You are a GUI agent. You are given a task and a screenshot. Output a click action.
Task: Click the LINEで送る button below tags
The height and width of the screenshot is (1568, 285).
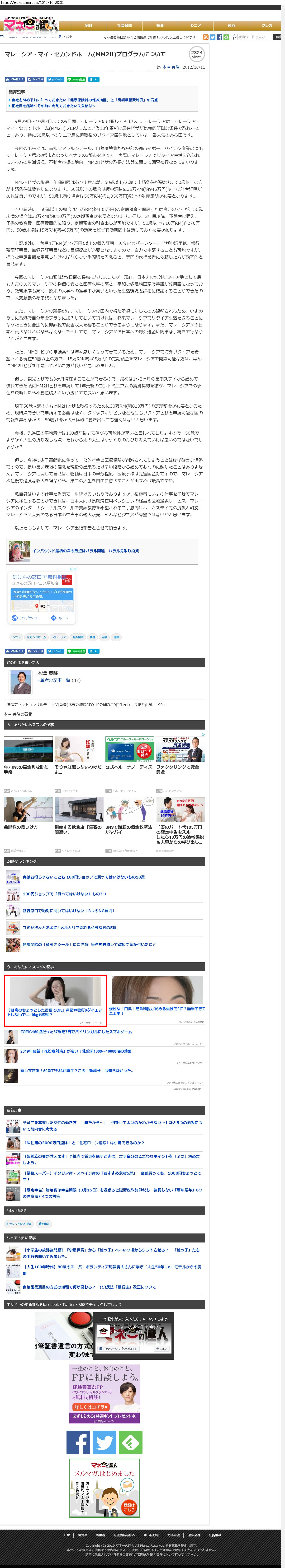76,651
